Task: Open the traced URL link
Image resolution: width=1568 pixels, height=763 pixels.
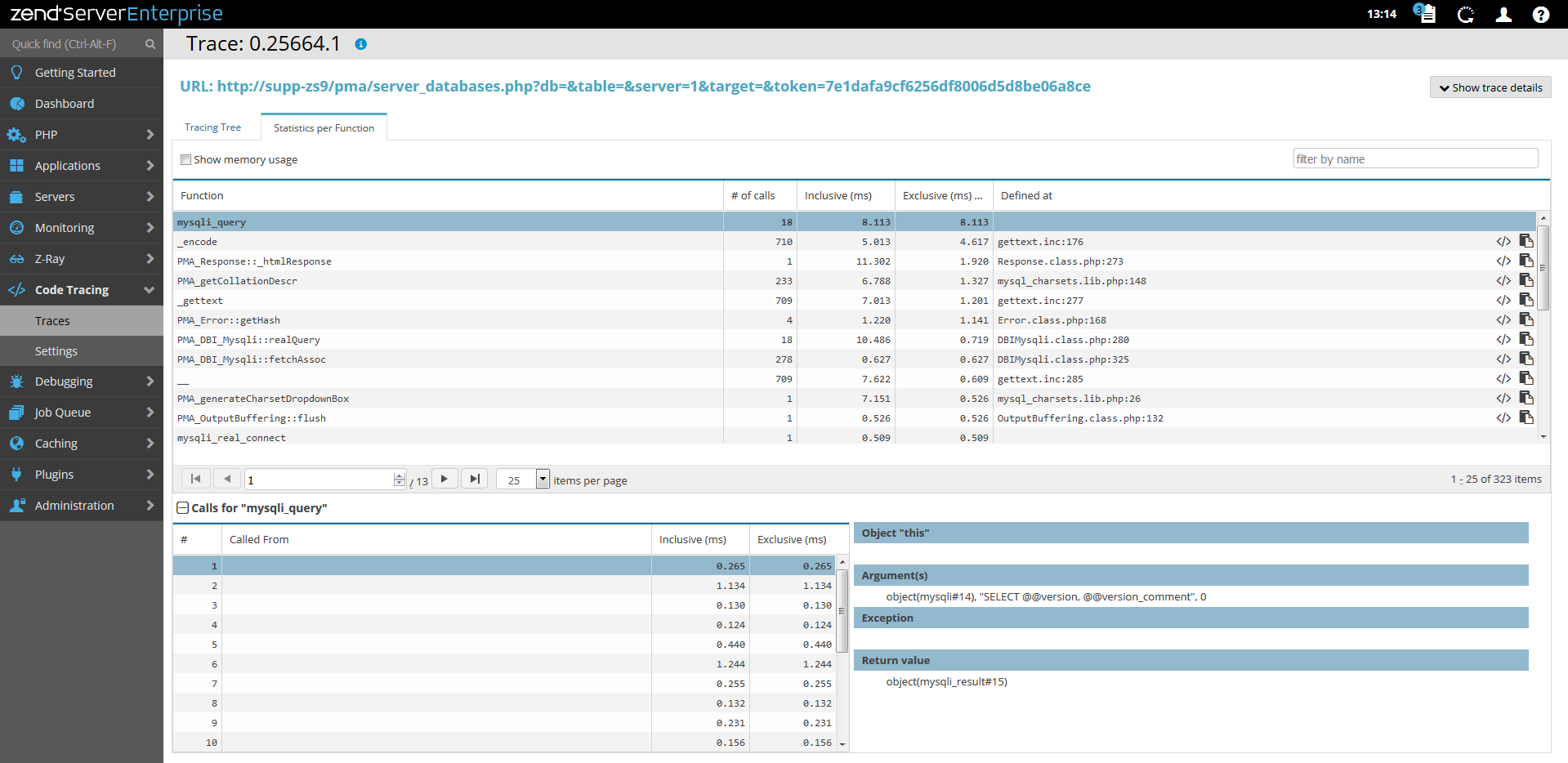Action: [635, 87]
